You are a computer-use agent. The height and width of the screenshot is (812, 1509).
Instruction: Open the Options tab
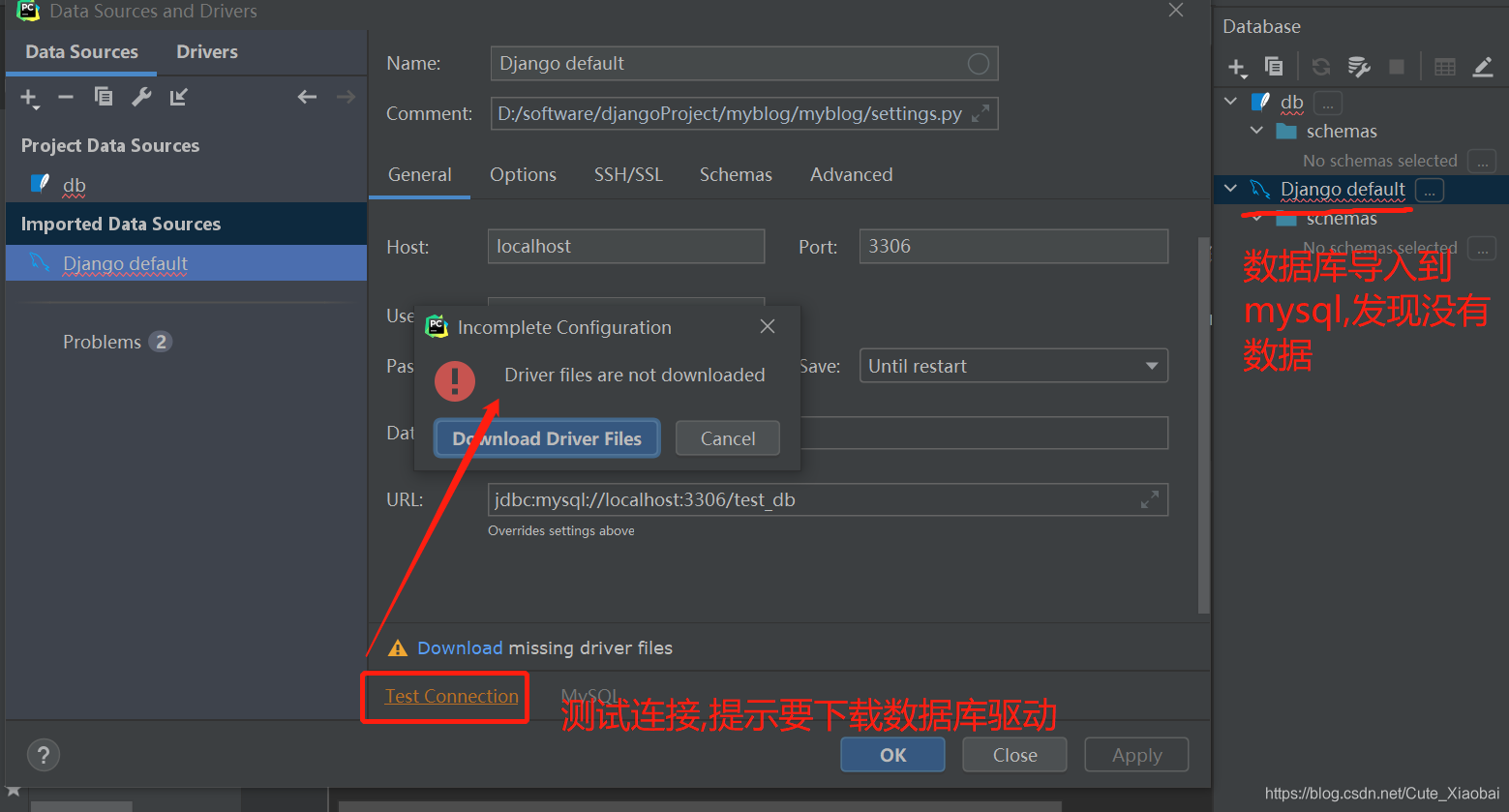click(x=523, y=175)
